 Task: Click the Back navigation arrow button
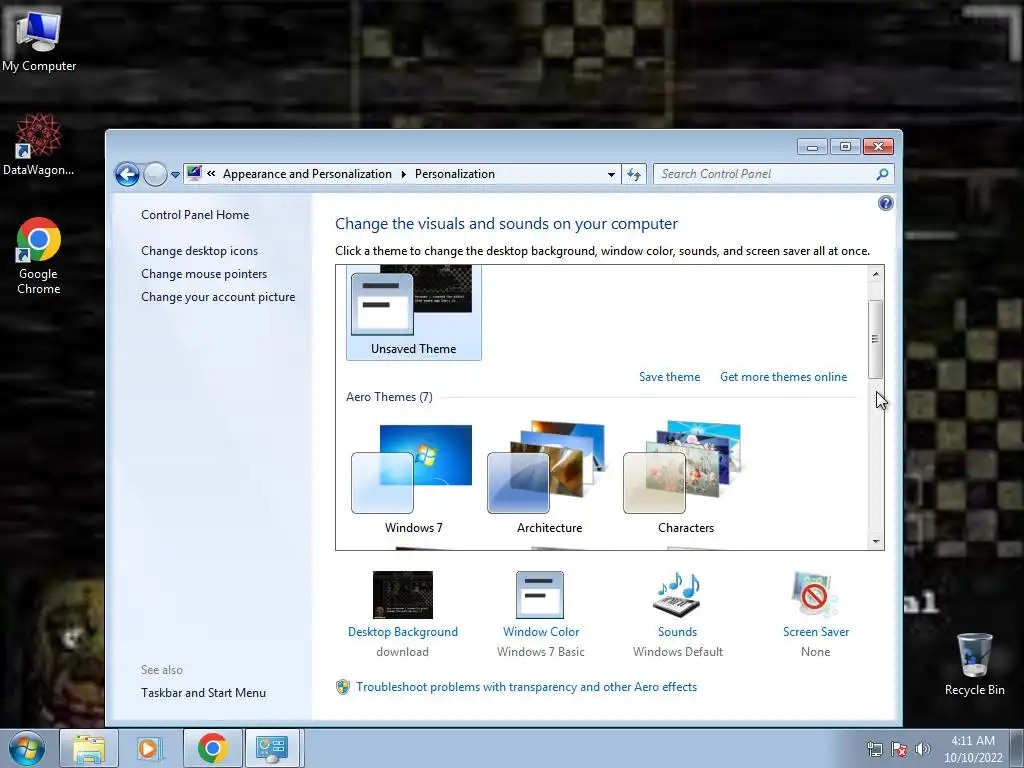127,174
